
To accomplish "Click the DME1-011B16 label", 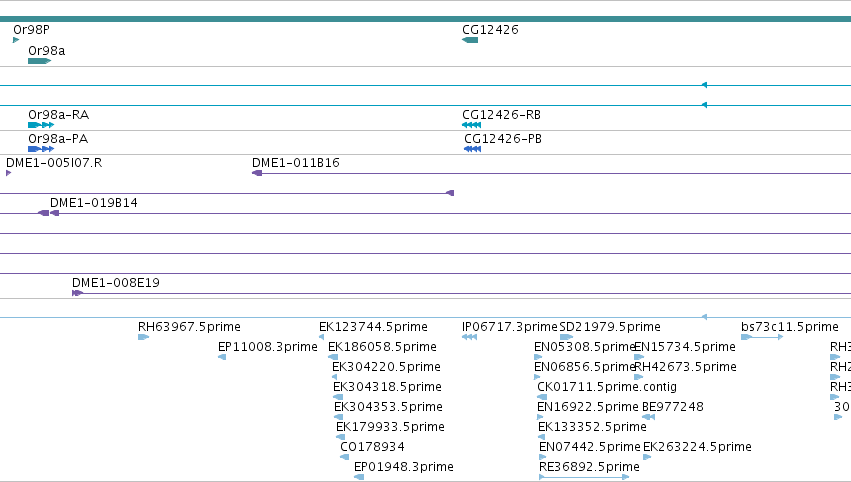I will (296, 162).
